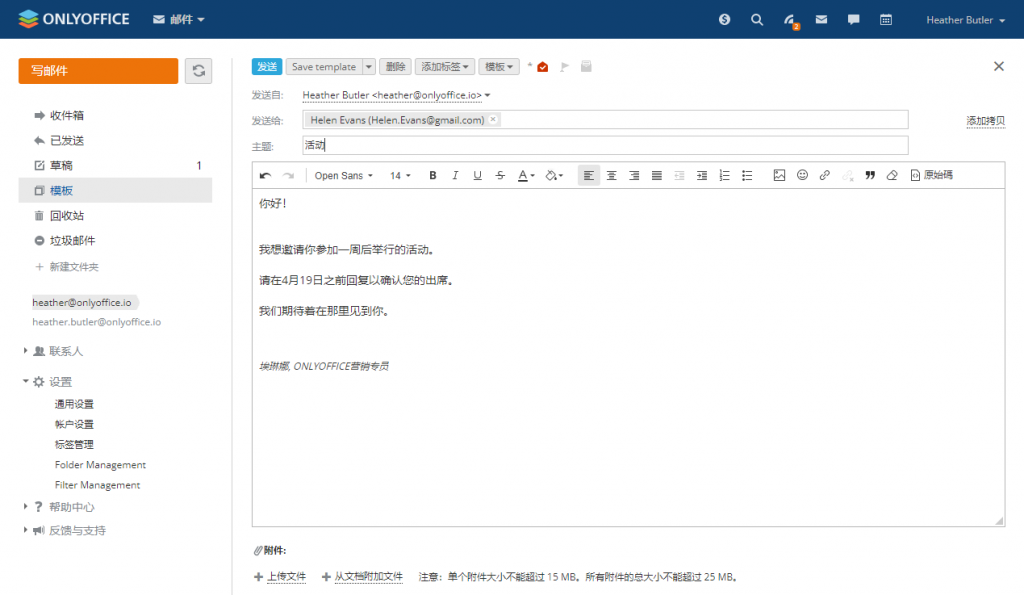1024x595 pixels.
Task: Open the font color picker swatch
Action: pos(524,175)
